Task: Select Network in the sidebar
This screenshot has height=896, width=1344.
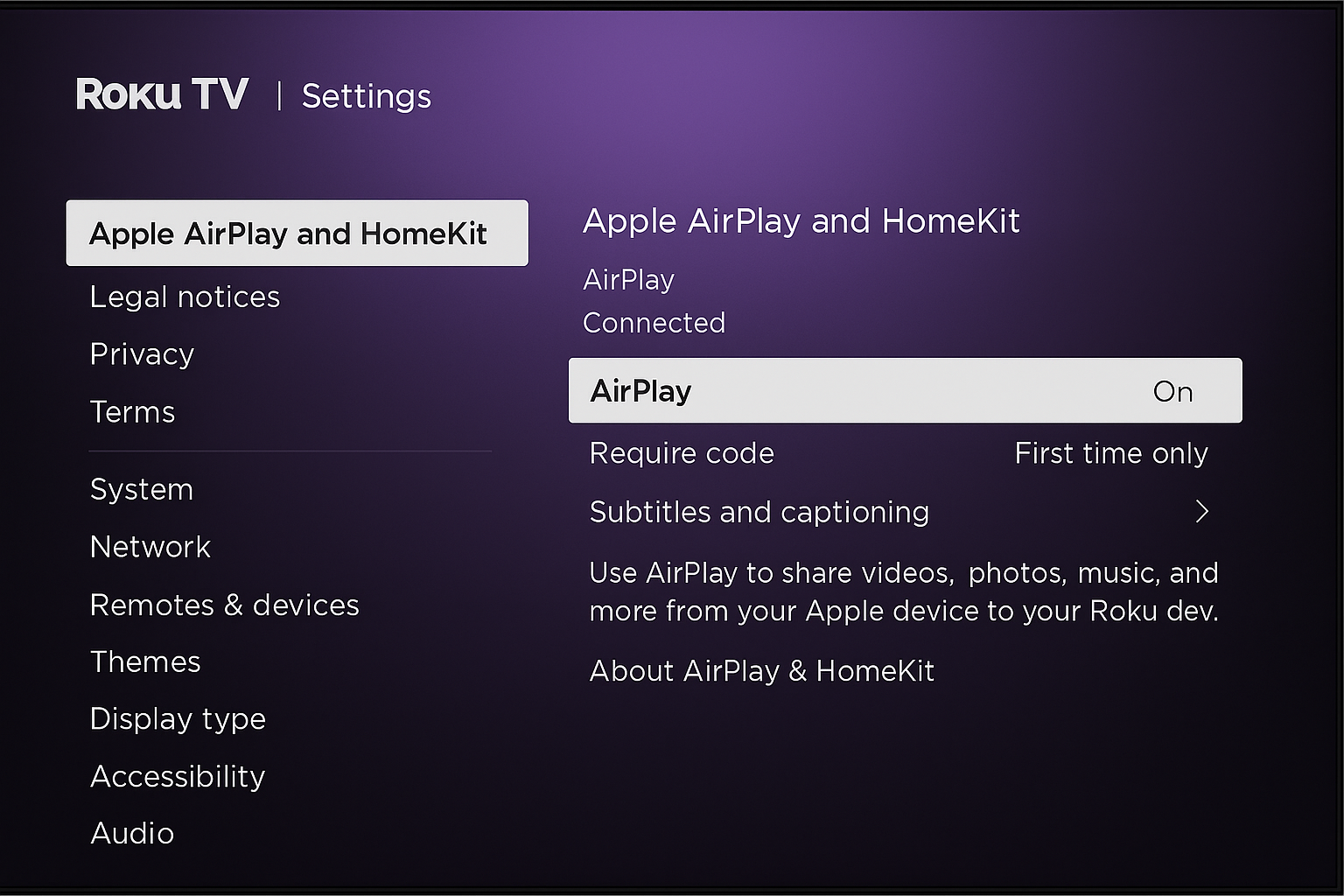Action: (x=150, y=546)
